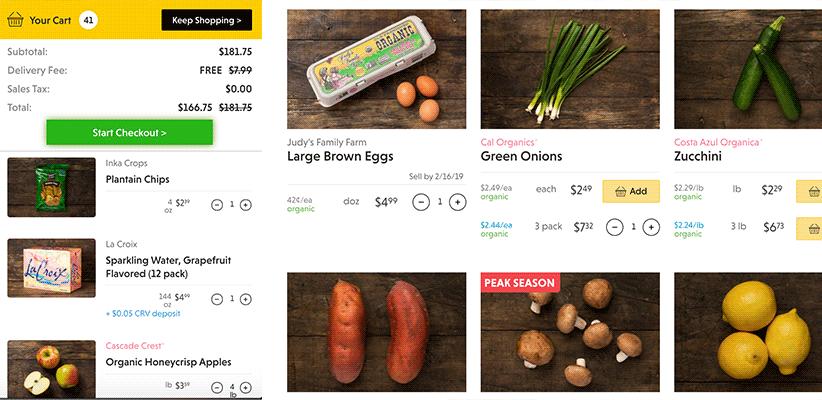Viewport: 822px width, 400px height.
Task: Decrease Large Brown Eggs quantity
Action: click(421, 201)
